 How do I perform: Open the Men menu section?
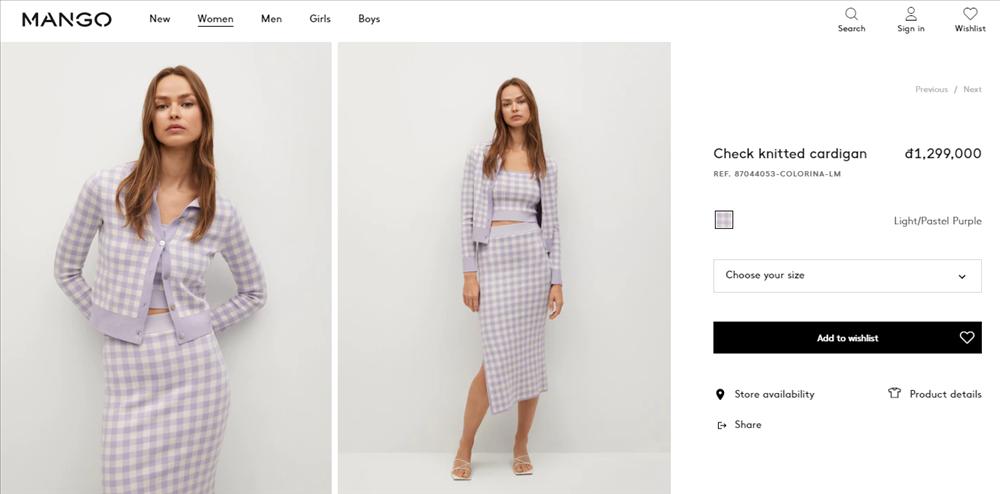click(x=271, y=19)
